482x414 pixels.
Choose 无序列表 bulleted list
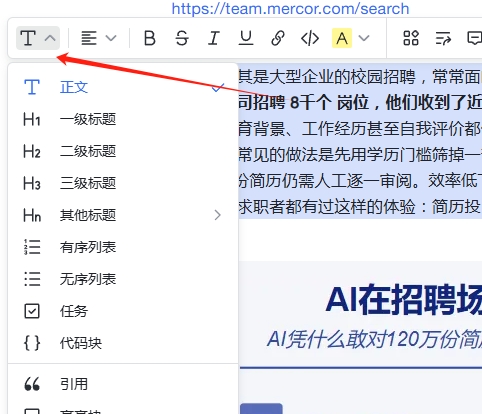point(123,279)
